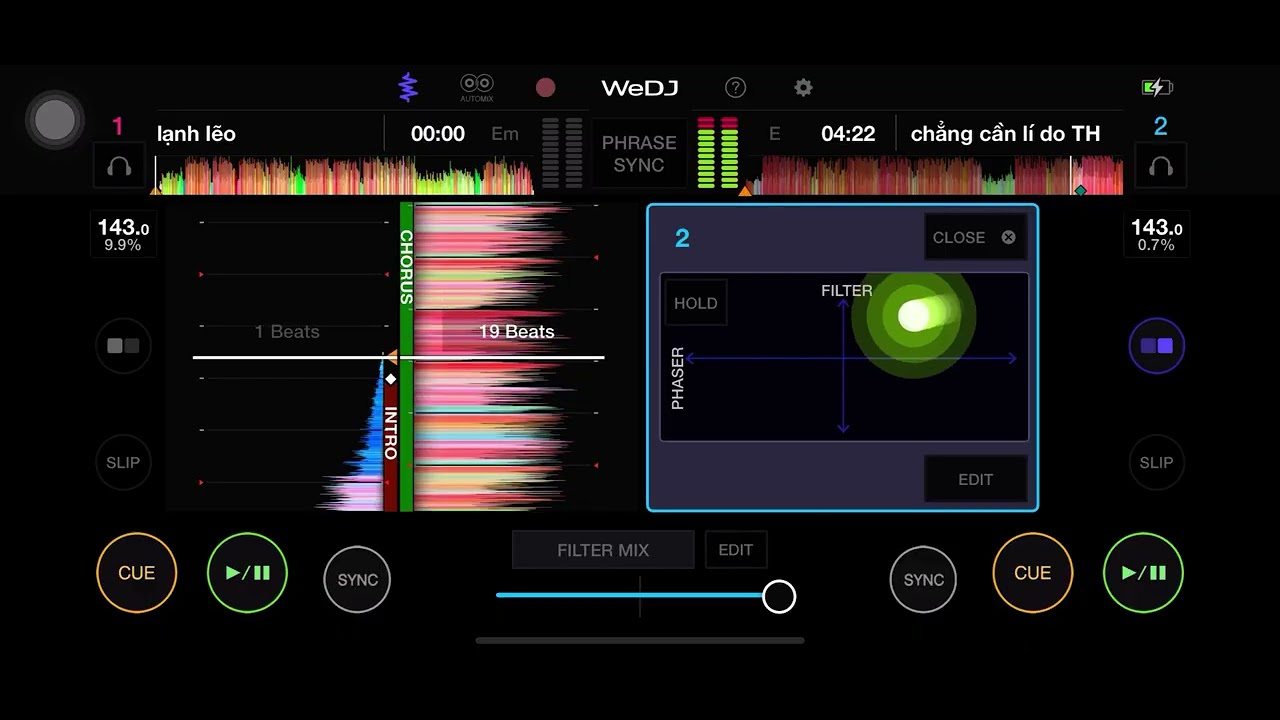The height and width of the screenshot is (720, 1280).
Task: Activate PHRASE SYNC
Action: click(639, 154)
